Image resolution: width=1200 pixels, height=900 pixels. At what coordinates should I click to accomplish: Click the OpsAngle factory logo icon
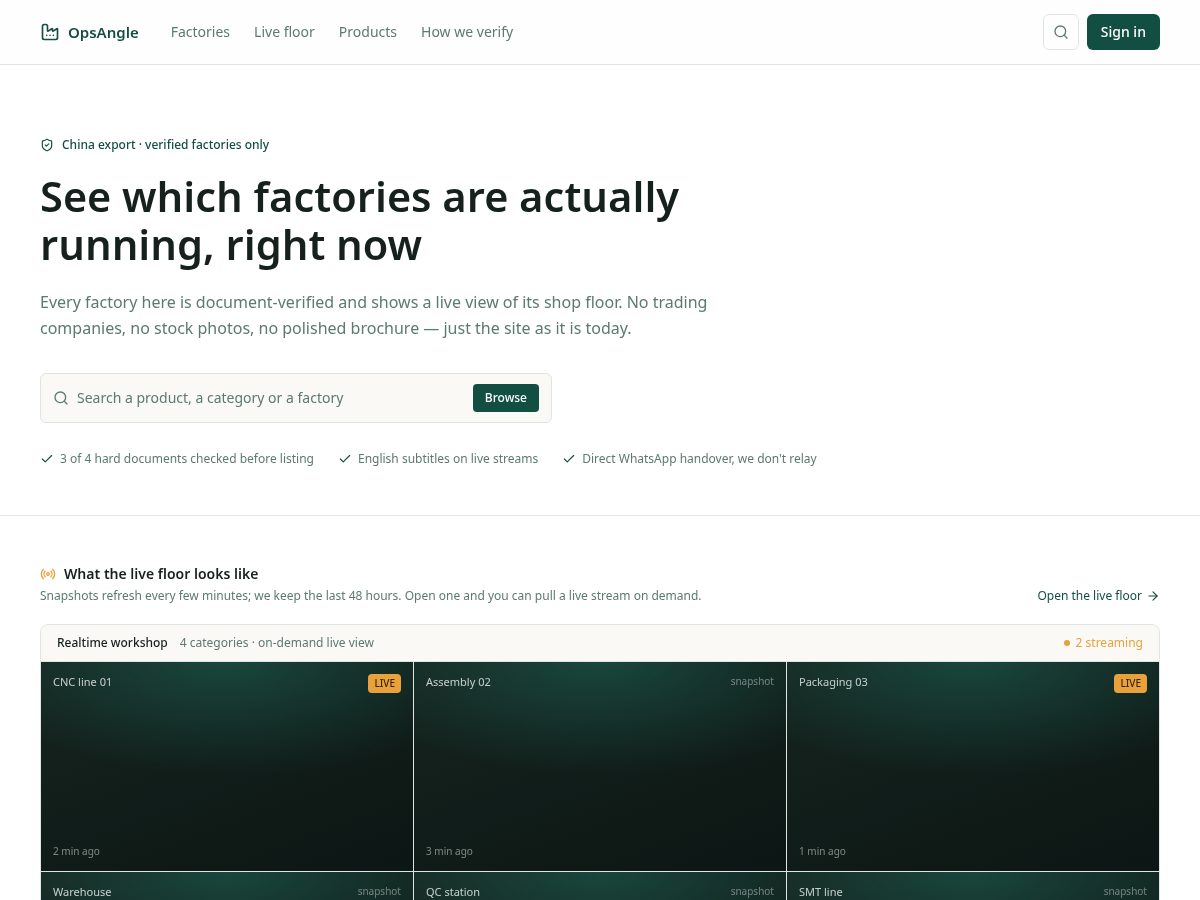[x=50, y=32]
